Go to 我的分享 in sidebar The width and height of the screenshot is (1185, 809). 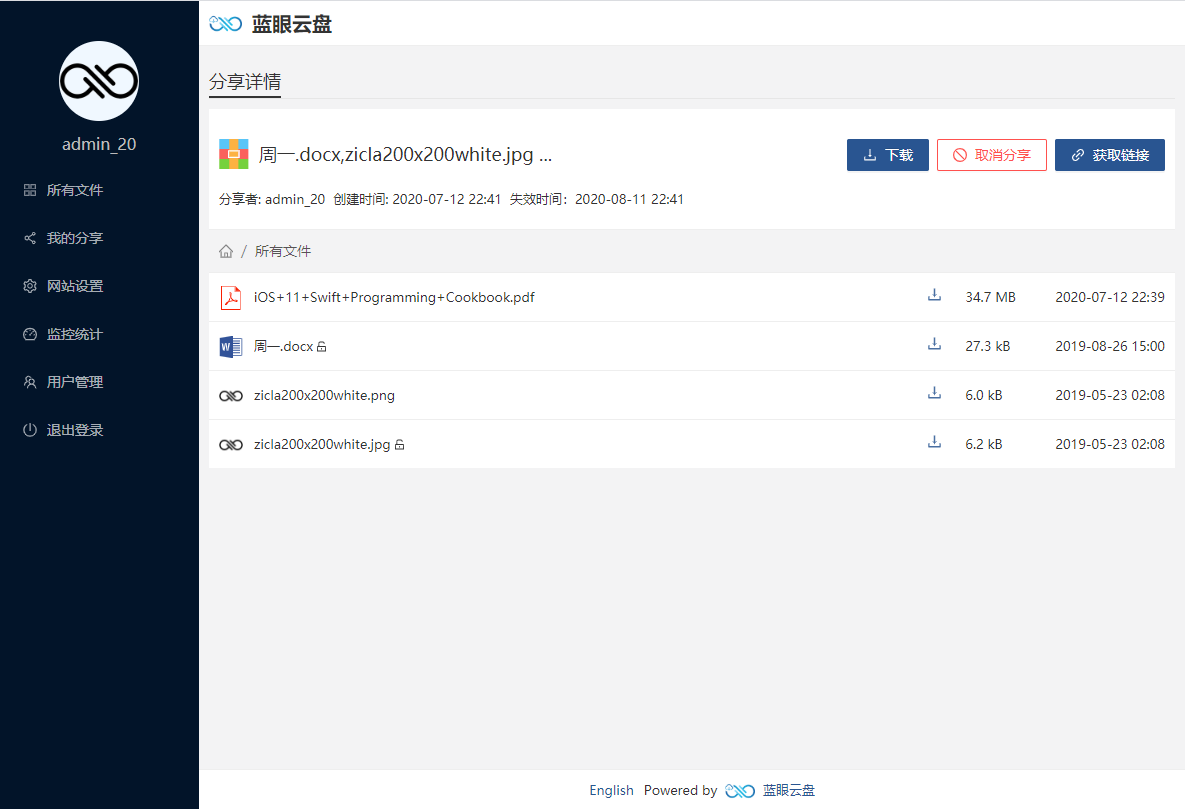click(75, 238)
